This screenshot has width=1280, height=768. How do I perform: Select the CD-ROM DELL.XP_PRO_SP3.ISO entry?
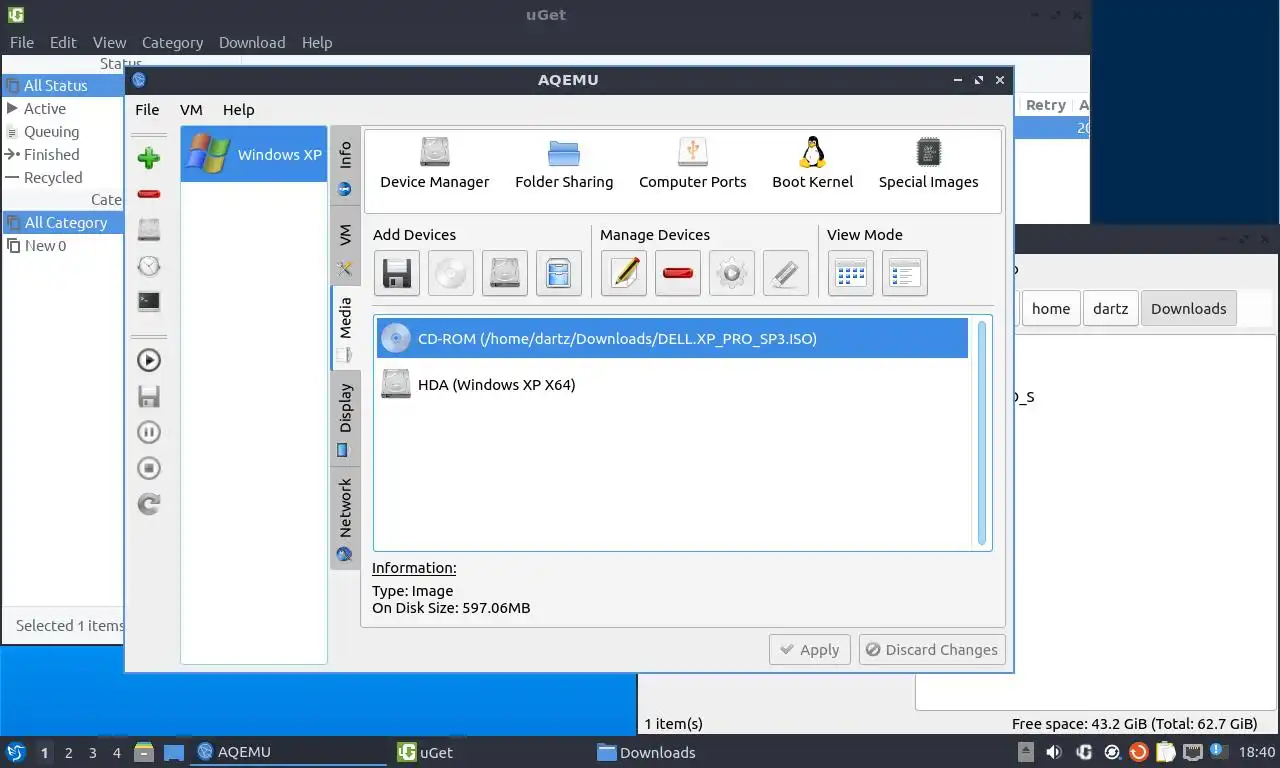(x=672, y=339)
